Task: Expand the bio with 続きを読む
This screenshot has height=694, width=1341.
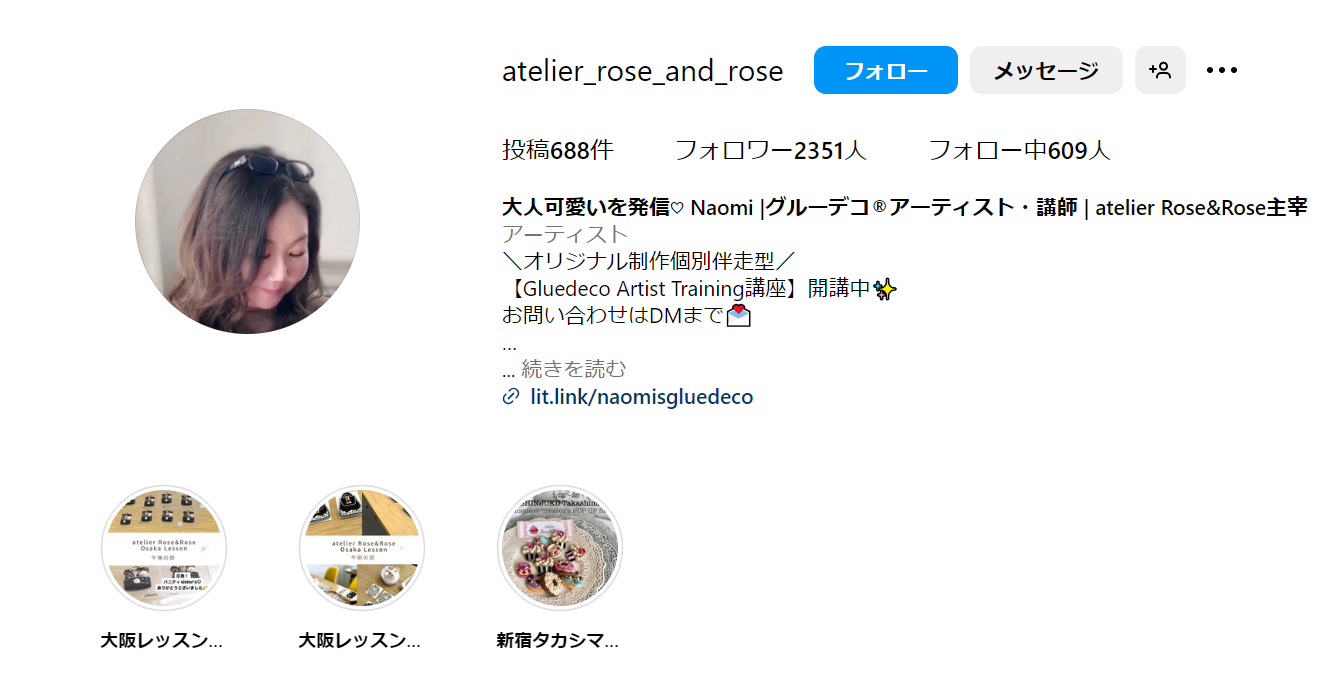Action: coord(574,369)
